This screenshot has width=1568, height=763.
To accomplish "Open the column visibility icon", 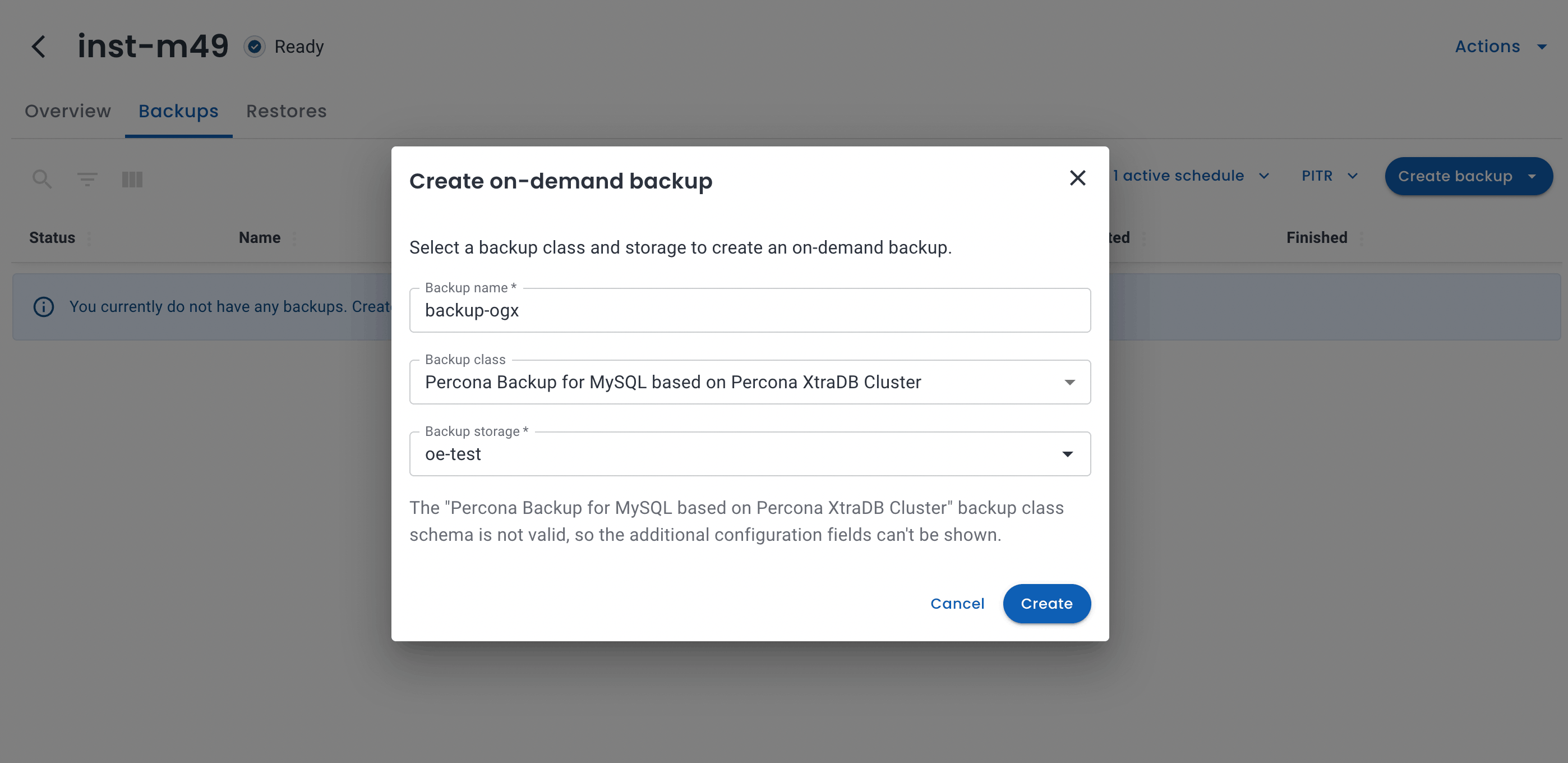I will [x=132, y=179].
